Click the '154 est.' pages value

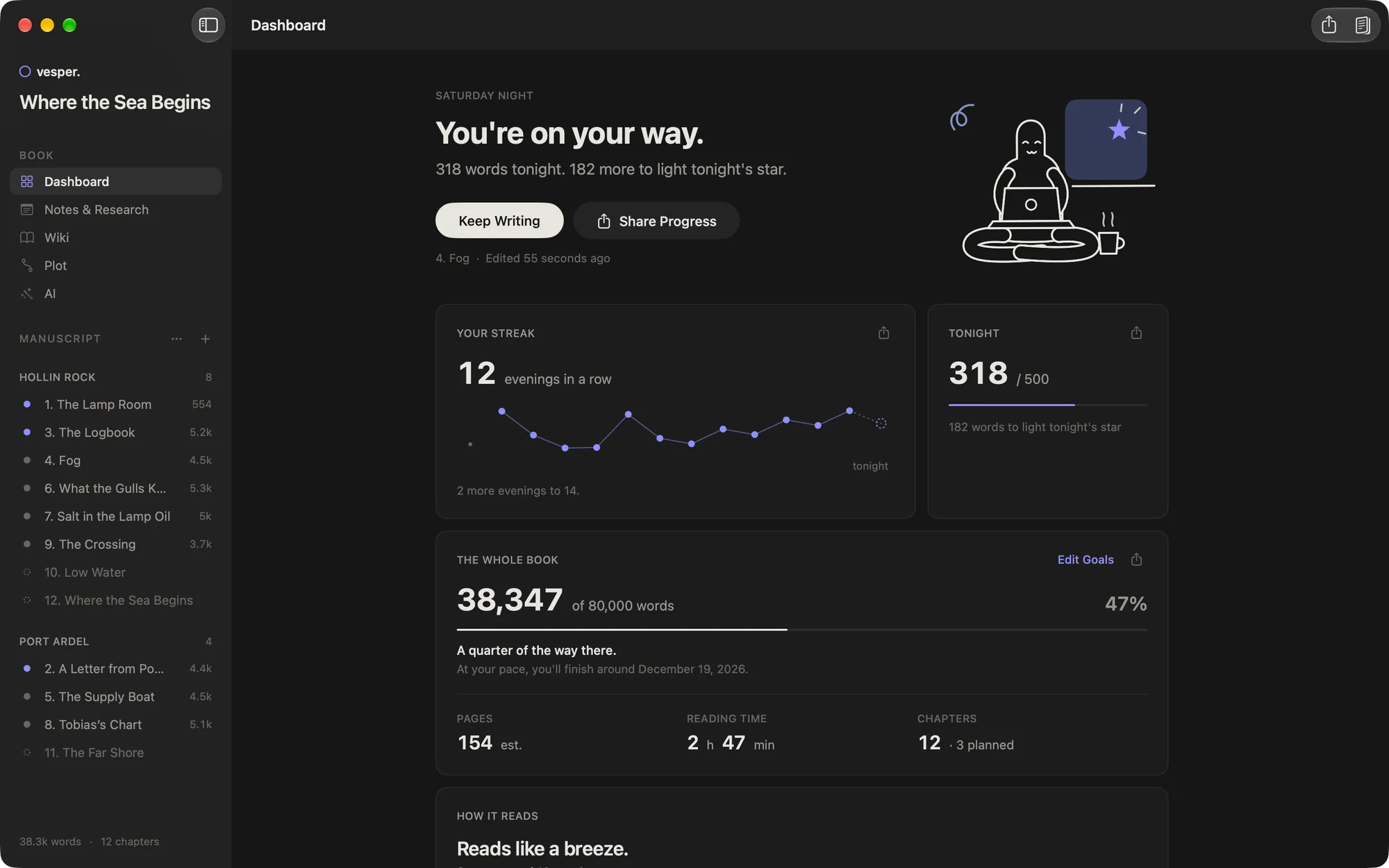pyautogui.click(x=490, y=743)
